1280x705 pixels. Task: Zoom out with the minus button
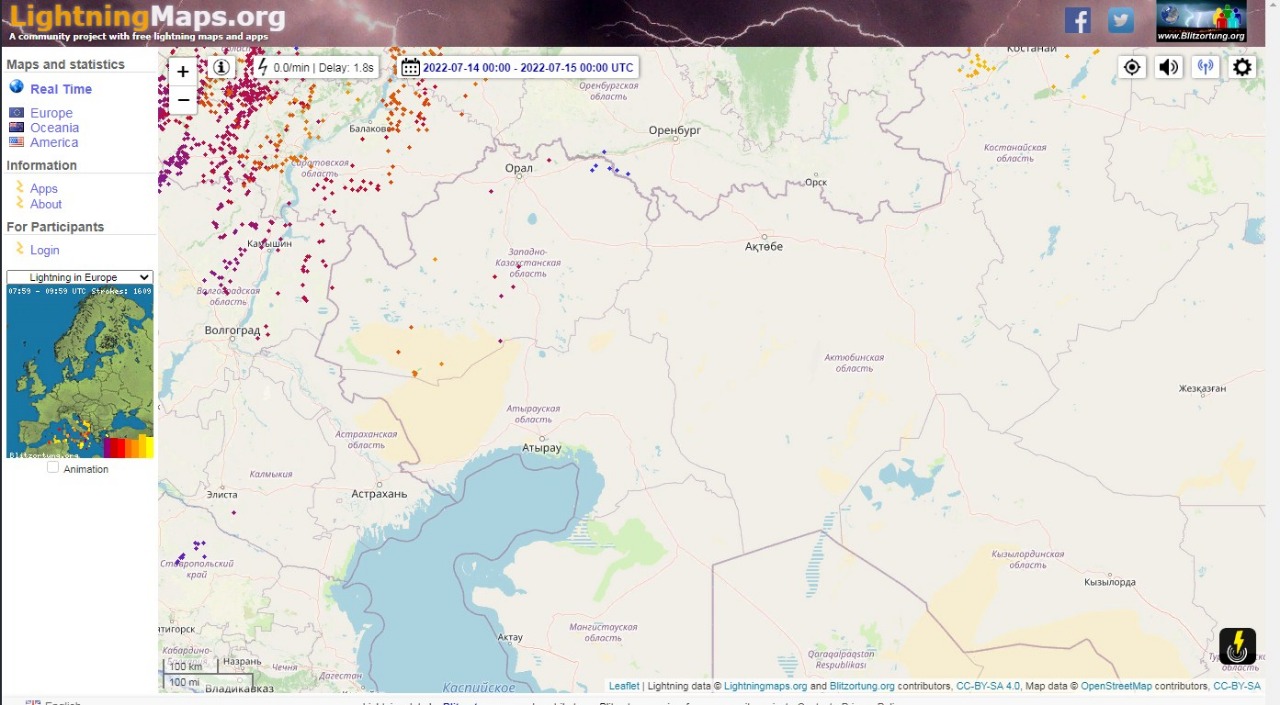pyautogui.click(x=183, y=100)
